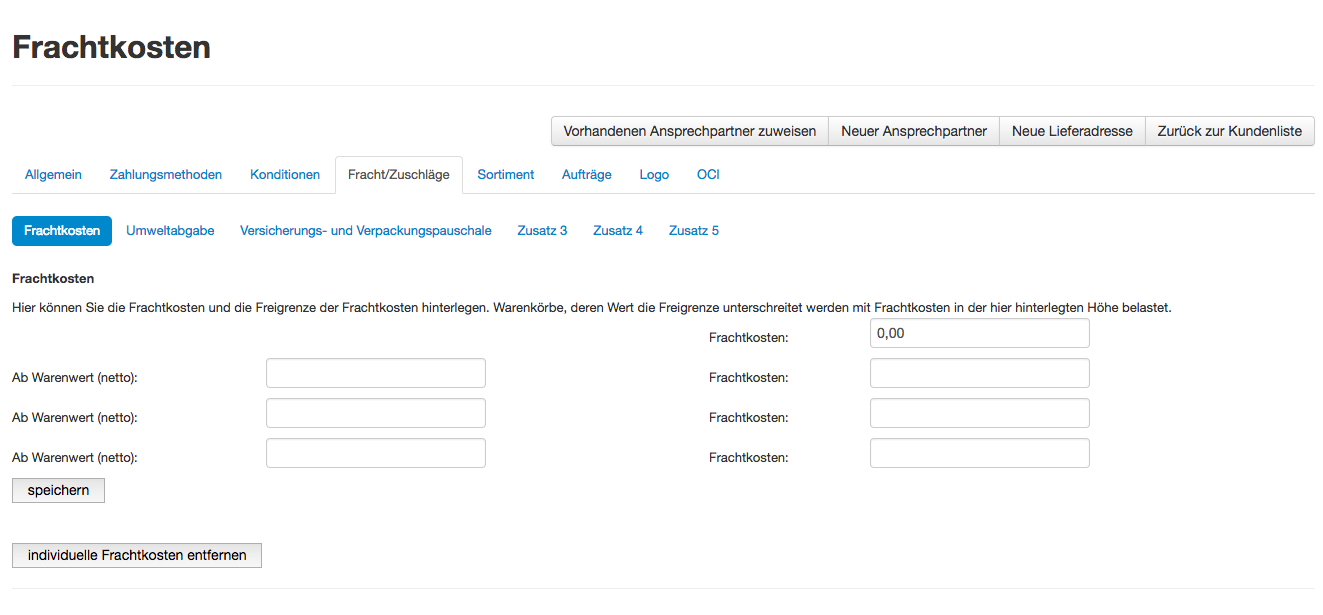Image resolution: width=1323 pixels, height=615 pixels.
Task: Go back via 'Zurück zur Kundenliste'
Action: [1229, 131]
